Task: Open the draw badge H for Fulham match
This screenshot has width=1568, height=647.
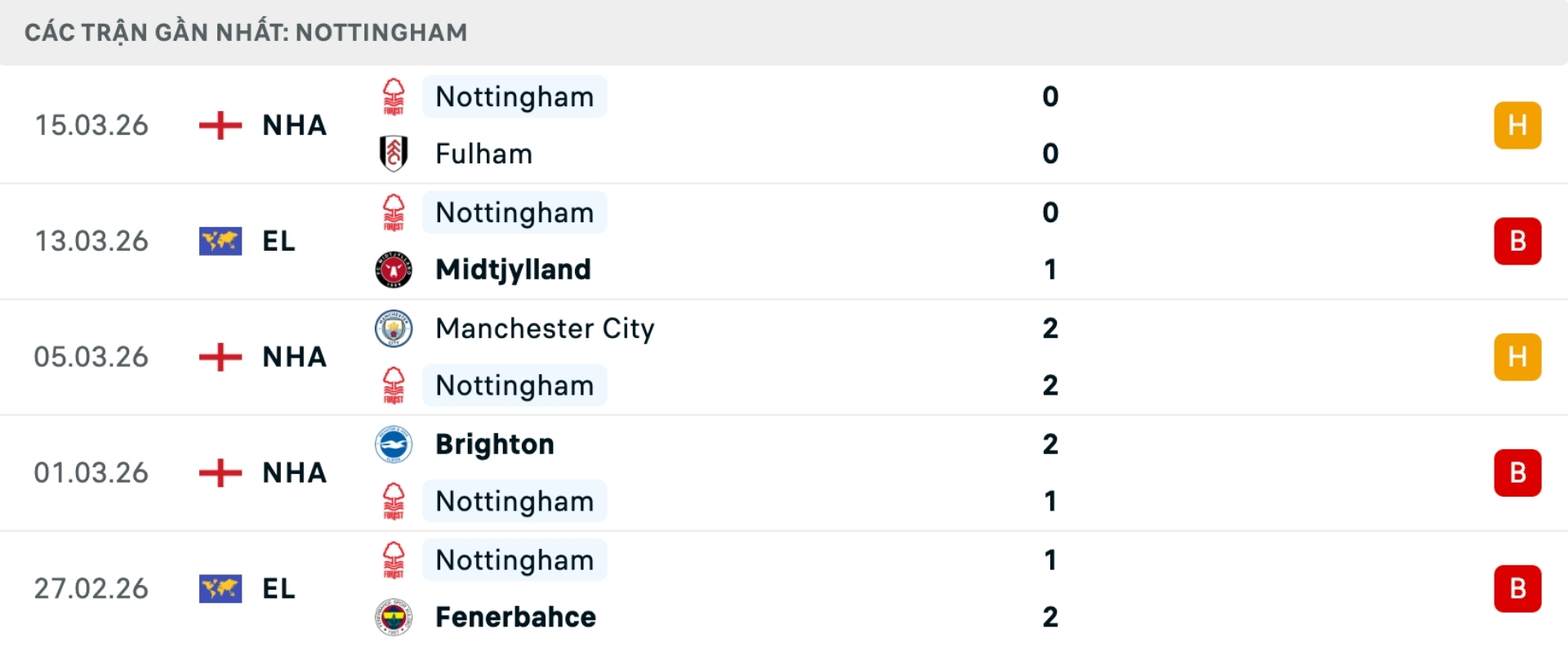Action: coord(1517,125)
